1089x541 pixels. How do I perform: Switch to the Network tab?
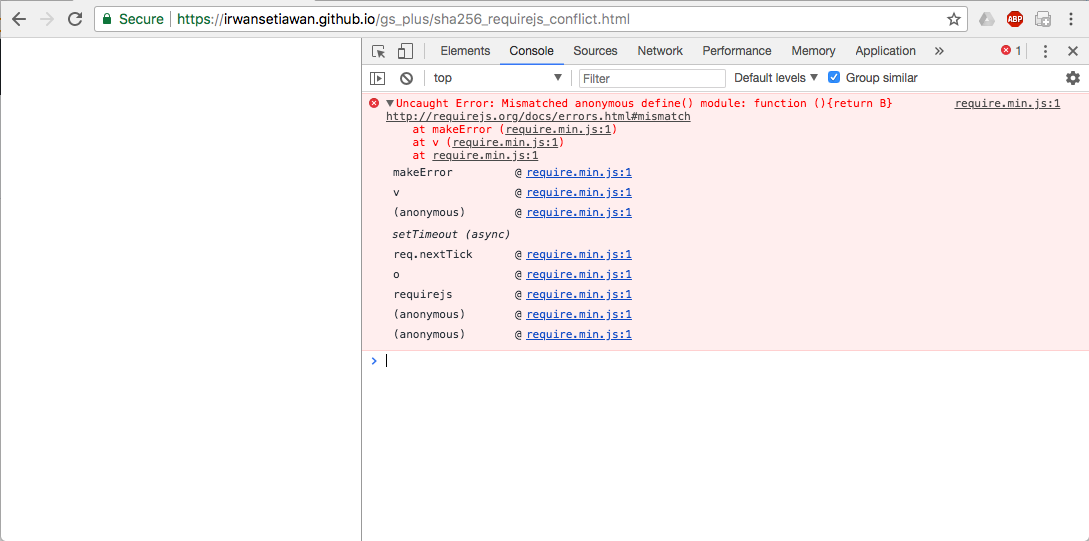(x=660, y=51)
